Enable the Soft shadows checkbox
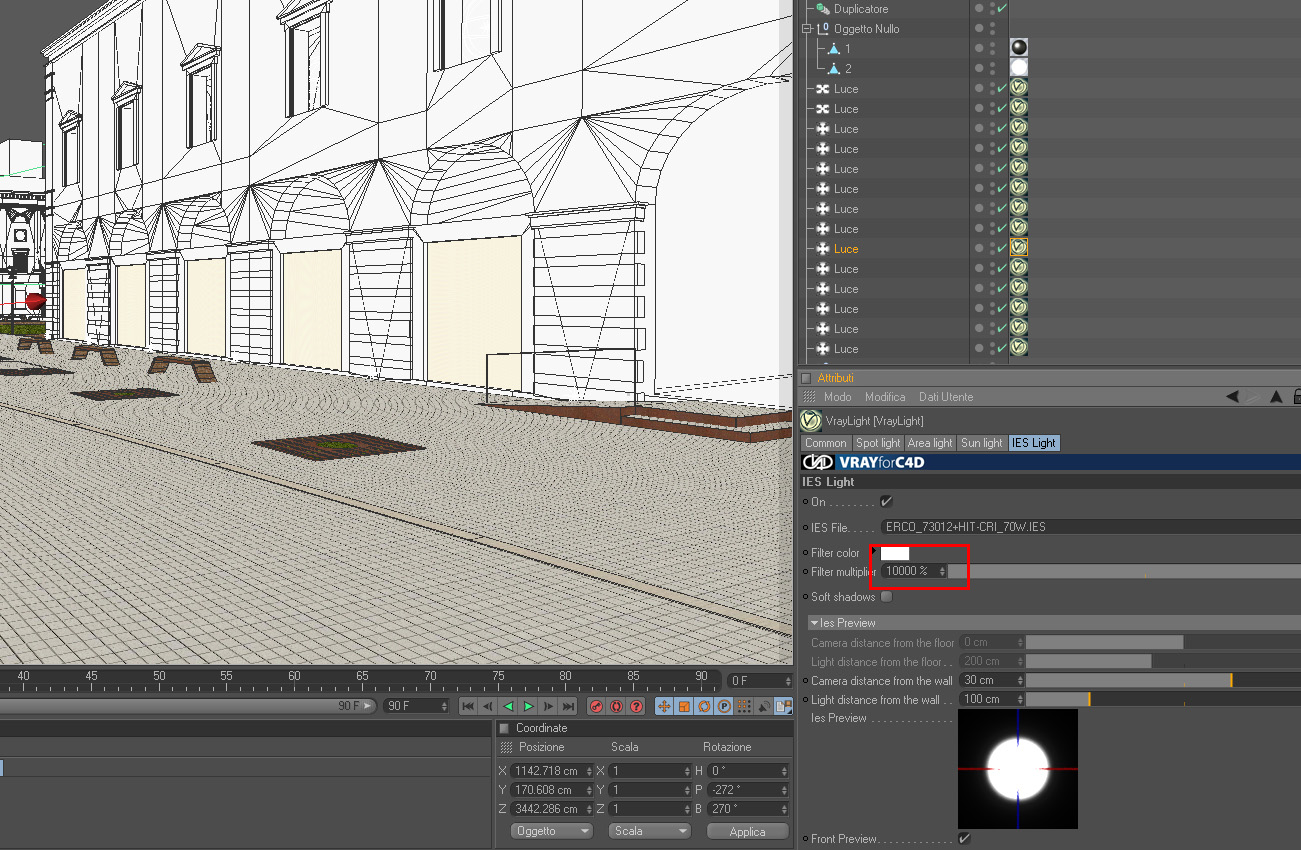1301x850 pixels. pyautogui.click(x=886, y=597)
